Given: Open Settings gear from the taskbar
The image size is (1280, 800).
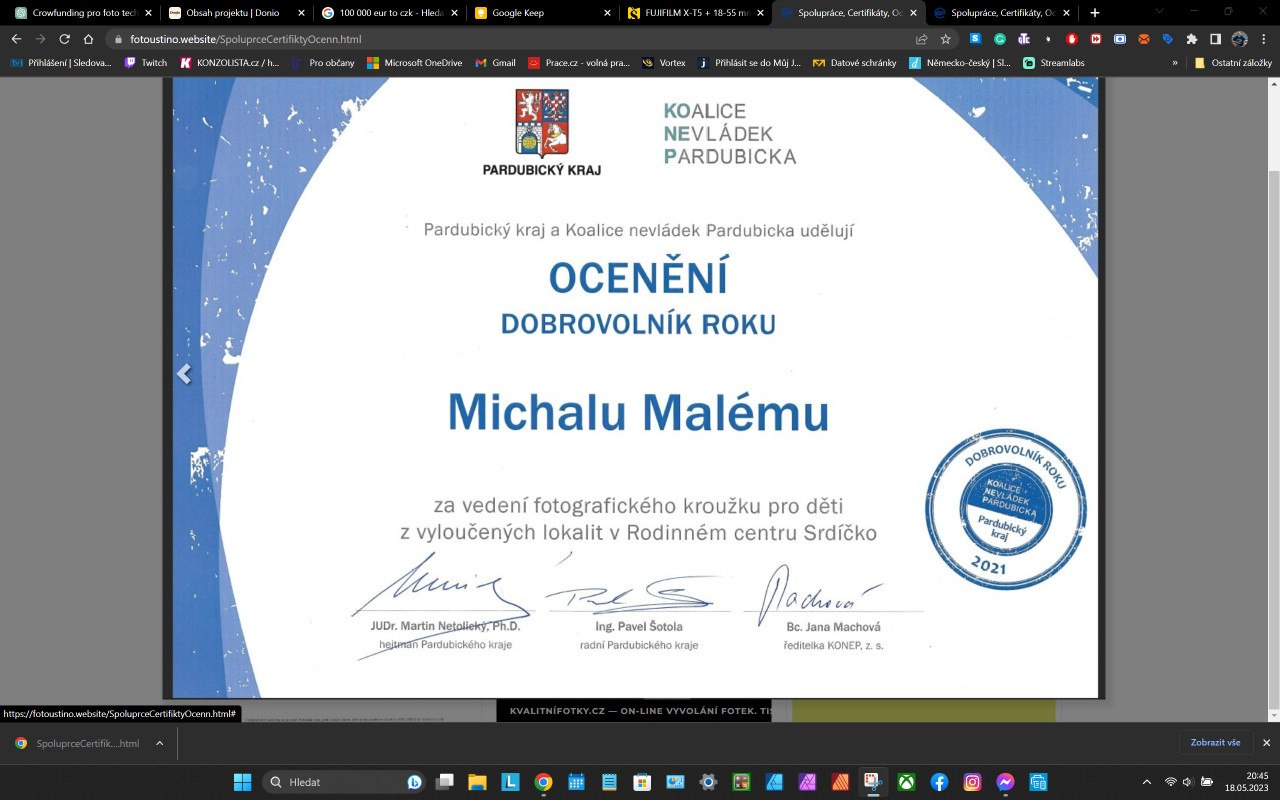Looking at the screenshot, I should tap(708, 782).
